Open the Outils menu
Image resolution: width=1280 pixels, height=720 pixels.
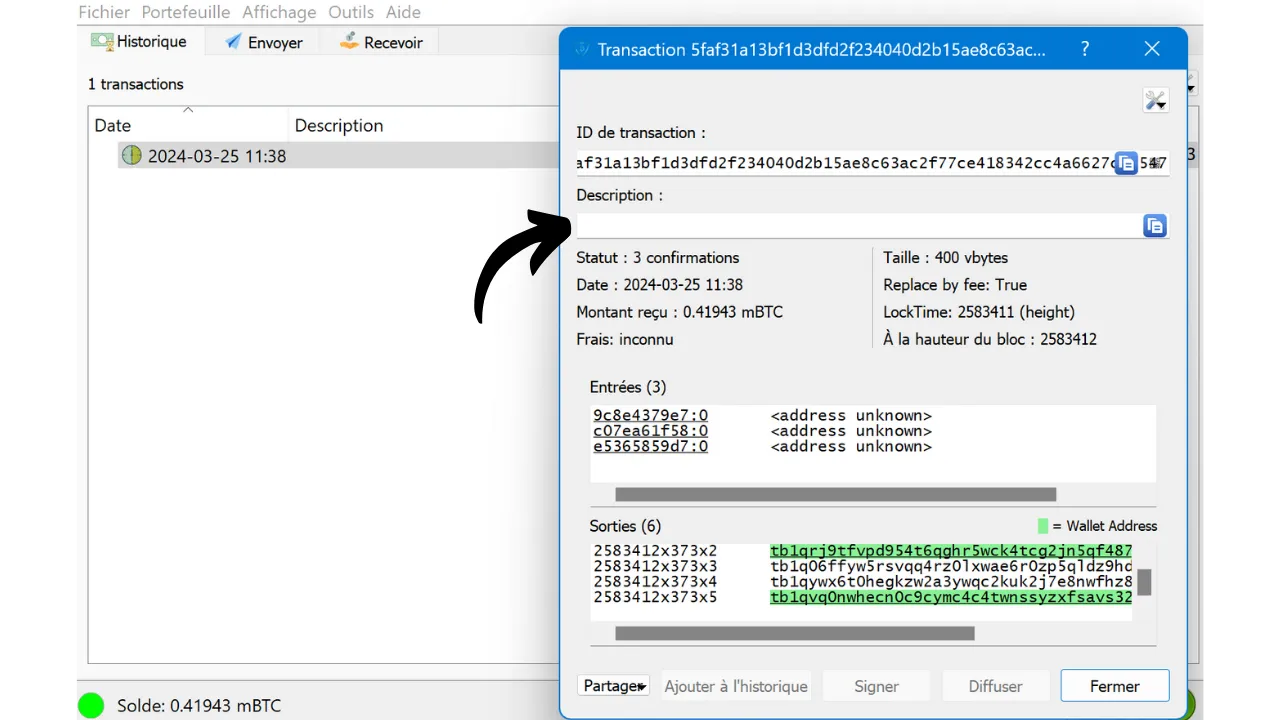click(351, 12)
